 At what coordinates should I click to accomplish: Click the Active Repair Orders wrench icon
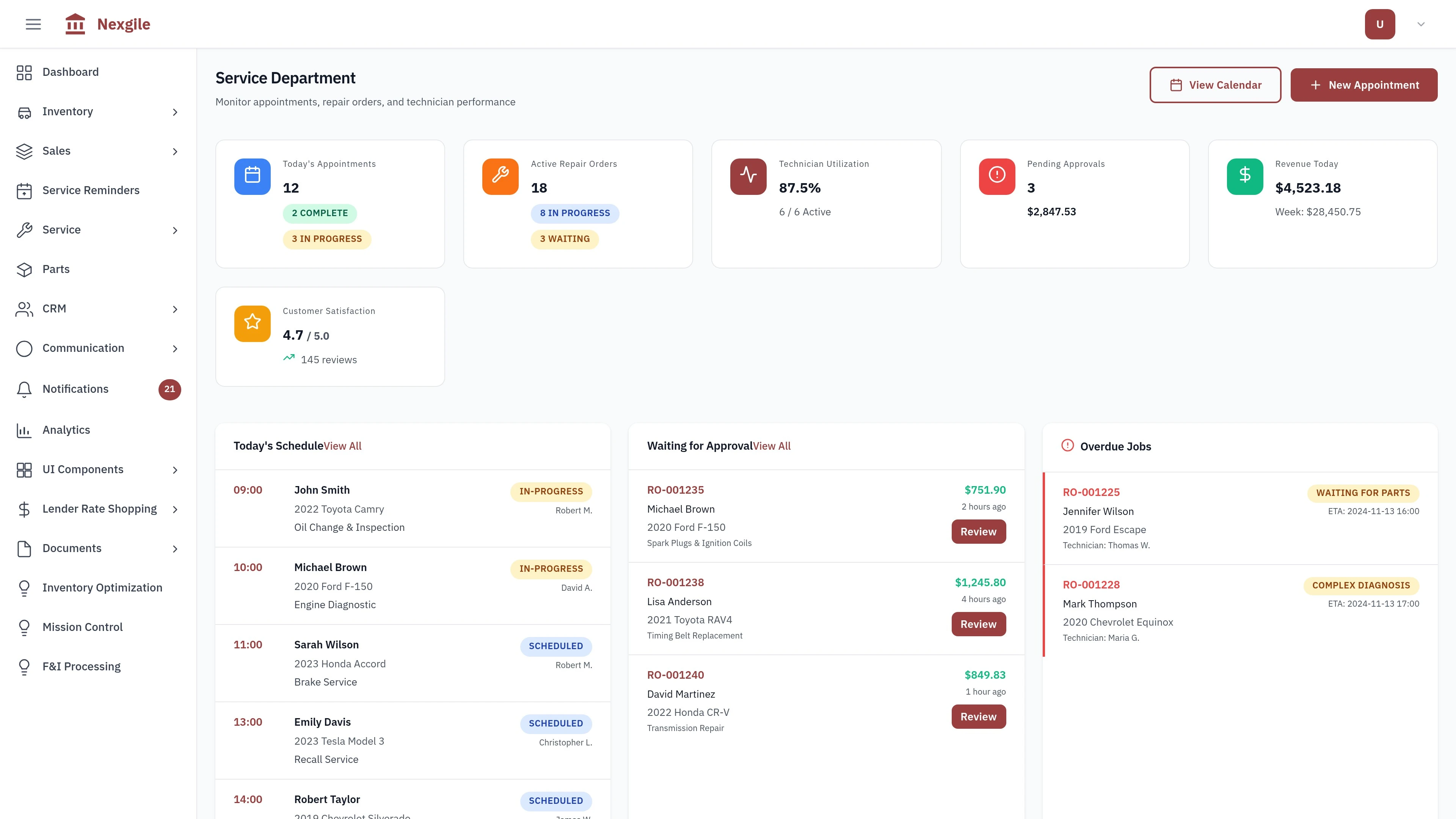(500, 176)
